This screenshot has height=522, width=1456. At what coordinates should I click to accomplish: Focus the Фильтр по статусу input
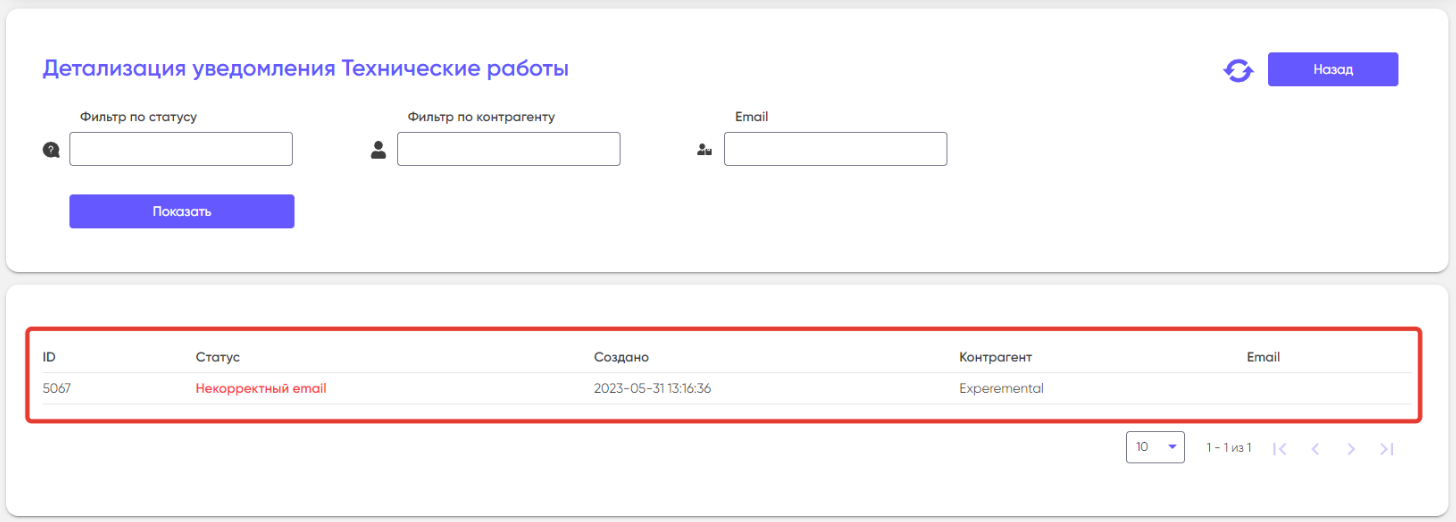[x=181, y=149]
